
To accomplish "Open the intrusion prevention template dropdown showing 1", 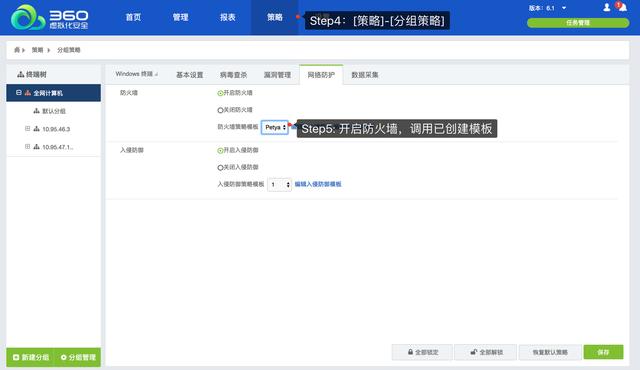I will 279,185.
